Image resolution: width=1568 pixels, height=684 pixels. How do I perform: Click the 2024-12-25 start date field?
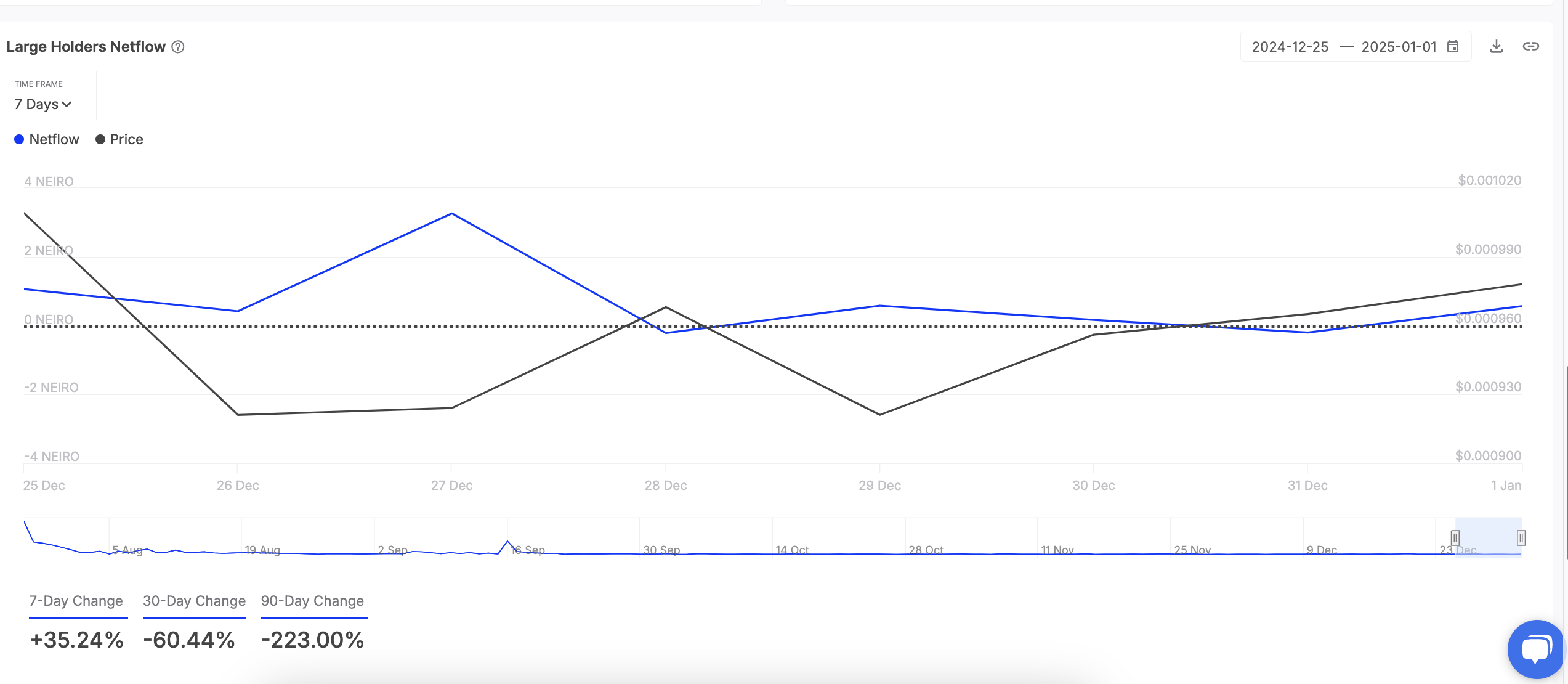(1290, 47)
